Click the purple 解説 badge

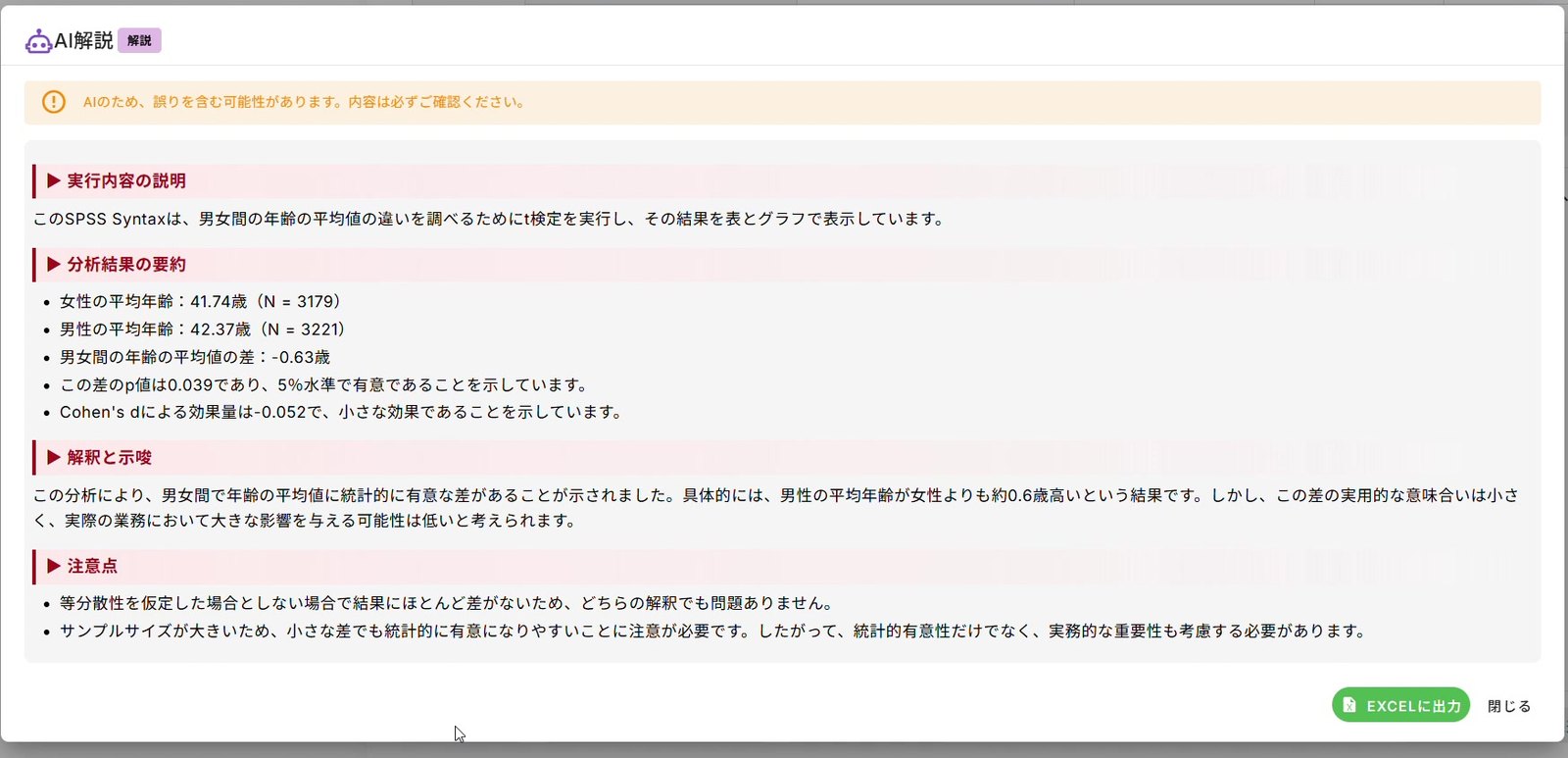click(139, 41)
